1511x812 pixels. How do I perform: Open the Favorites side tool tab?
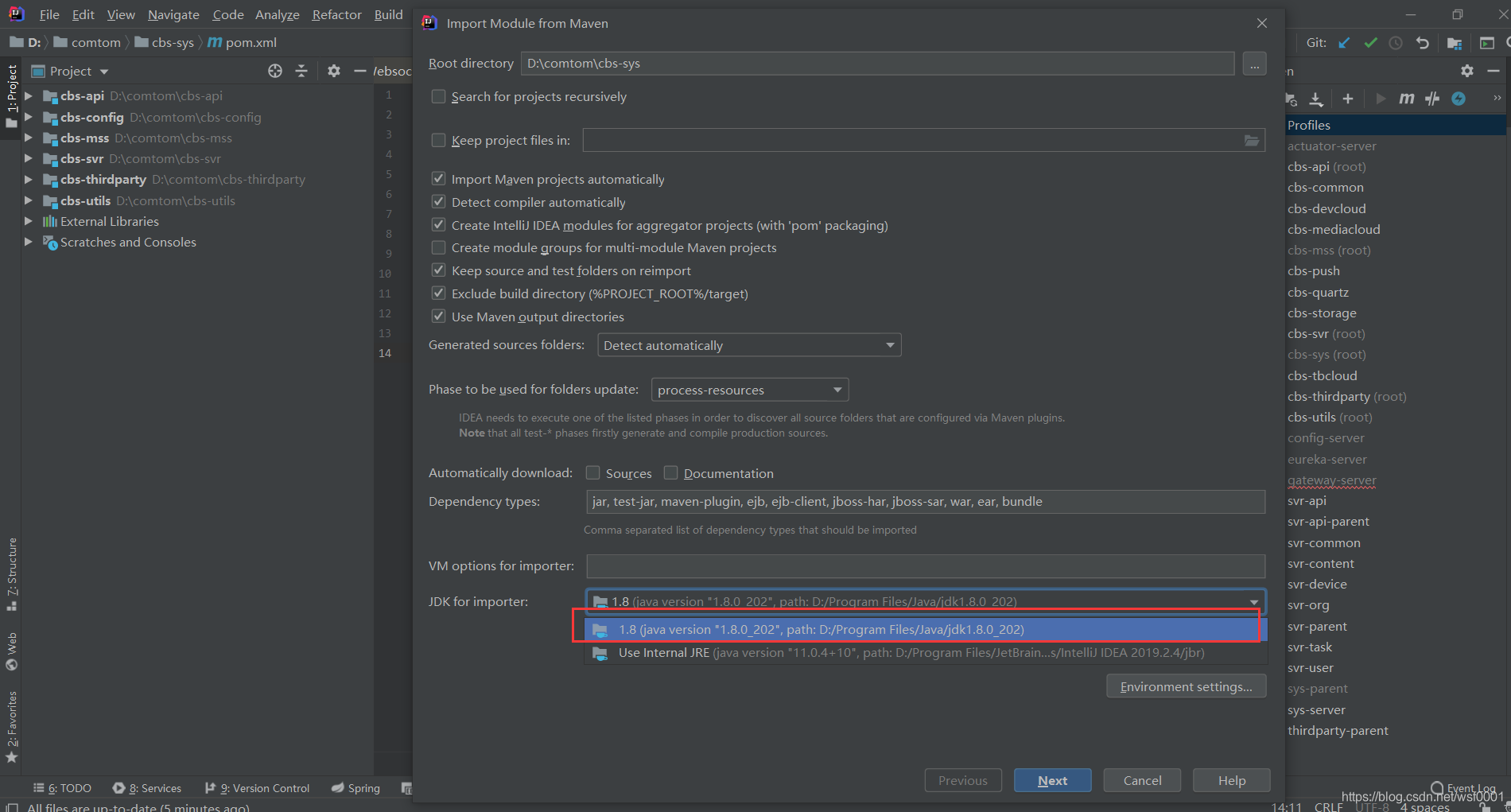click(x=11, y=726)
